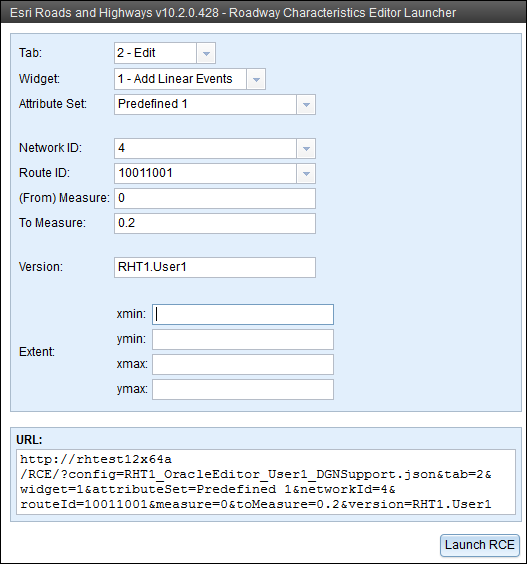
Task: Click the ymax extent input
Action: pos(243,390)
